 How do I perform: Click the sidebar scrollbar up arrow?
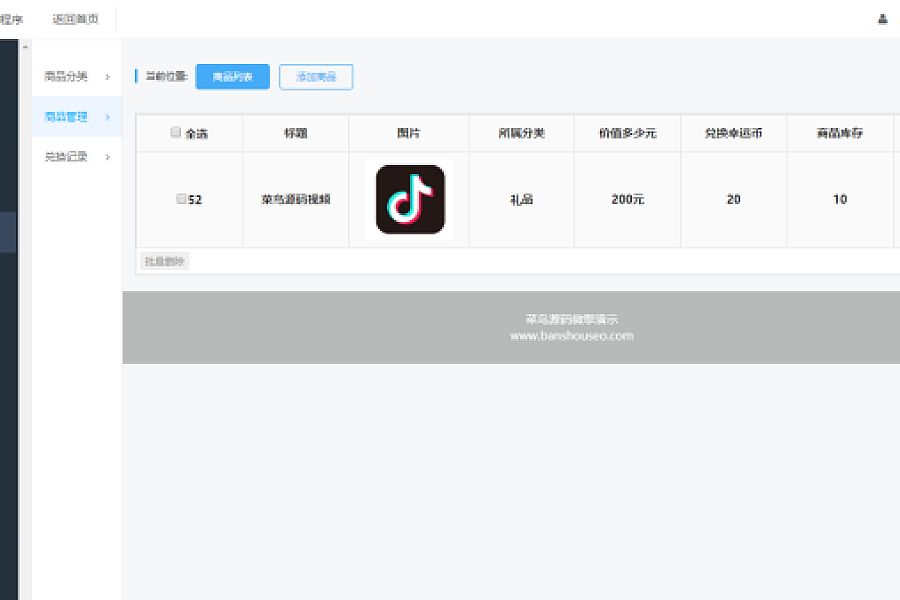[25, 47]
